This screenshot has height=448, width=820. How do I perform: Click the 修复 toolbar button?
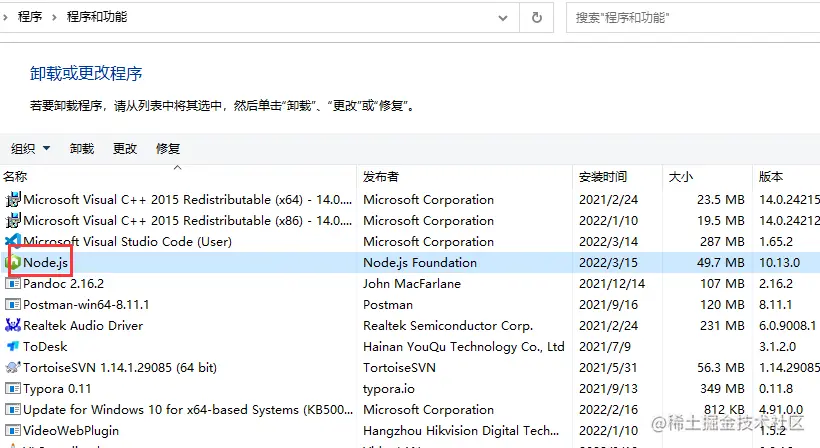[x=168, y=149]
